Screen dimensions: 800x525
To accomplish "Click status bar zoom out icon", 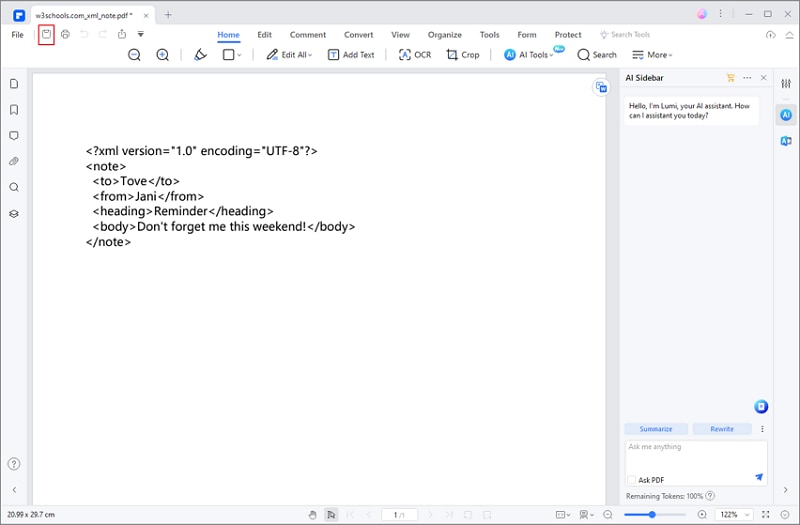I will tap(608, 515).
